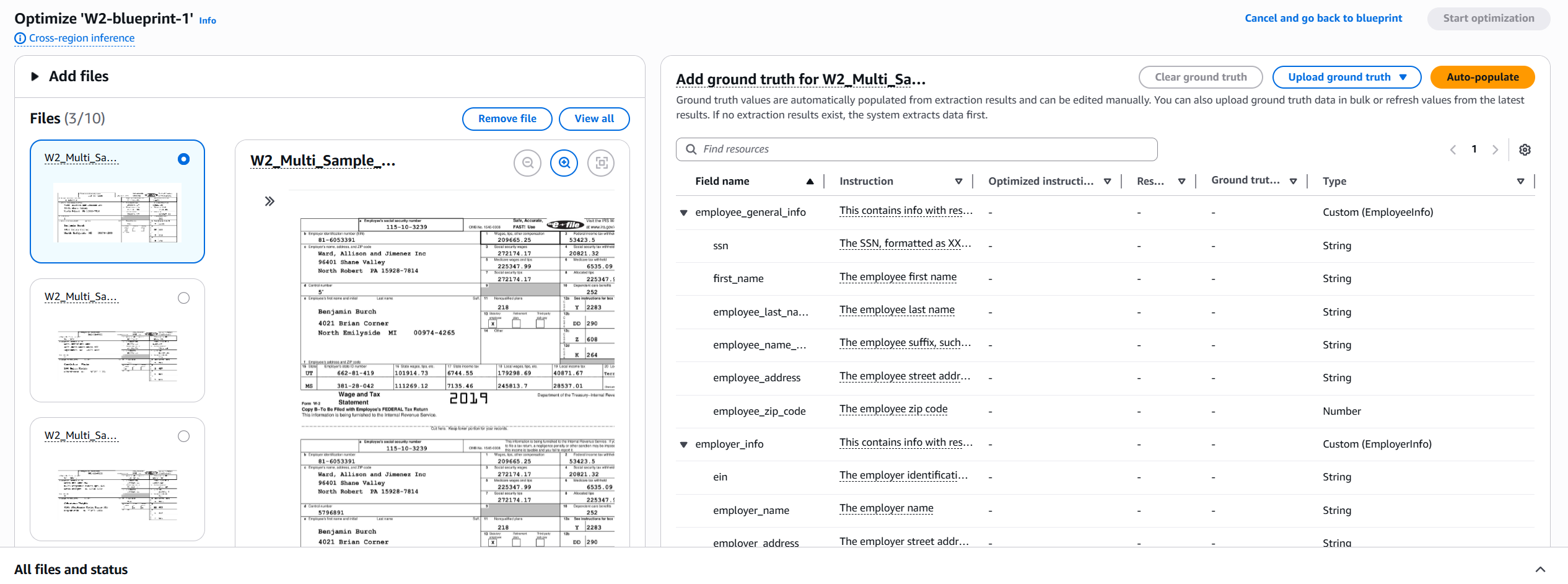
Task: Click the fit-to-screen document icon
Action: (601, 163)
